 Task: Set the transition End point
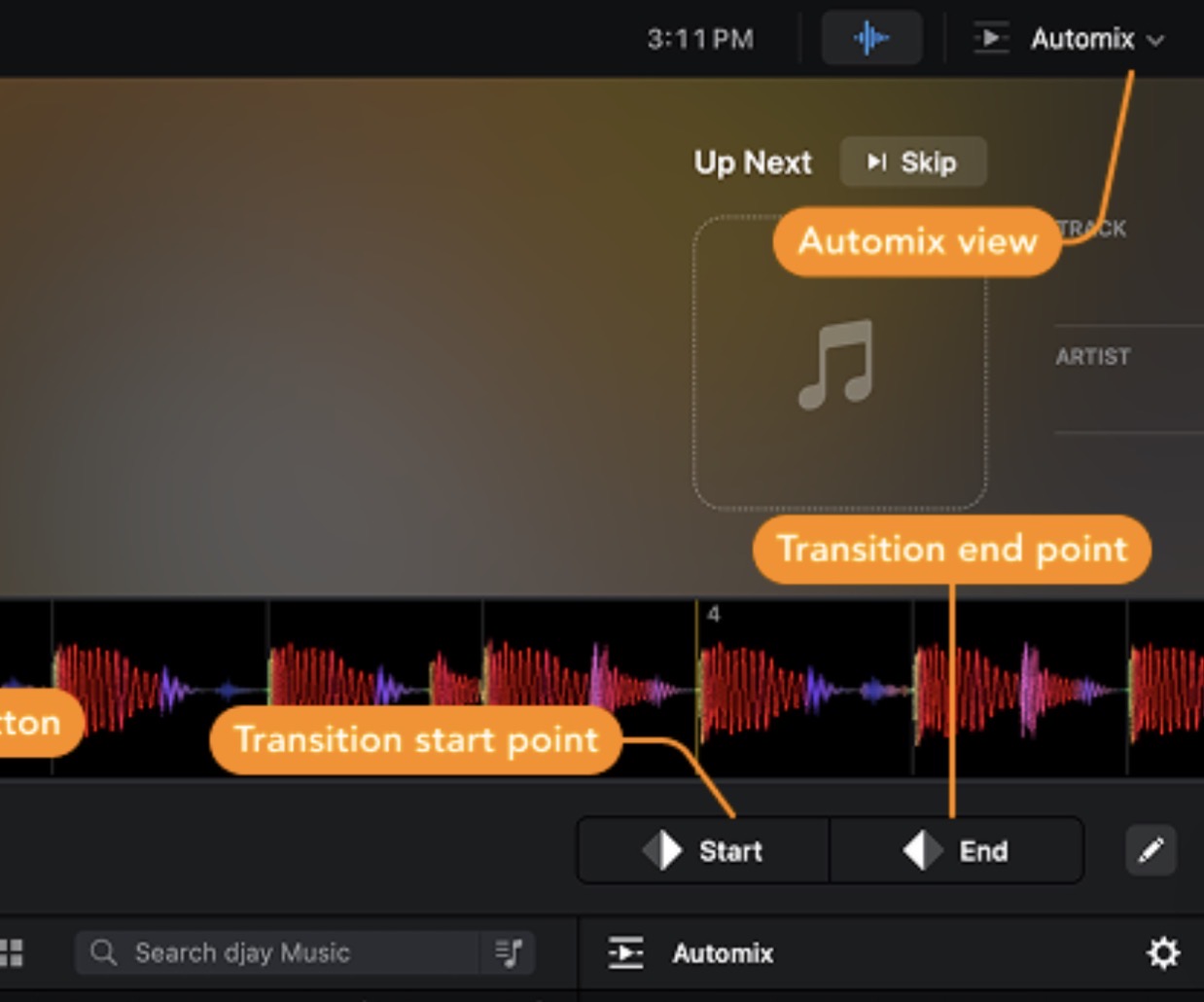click(x=956, y=850)
